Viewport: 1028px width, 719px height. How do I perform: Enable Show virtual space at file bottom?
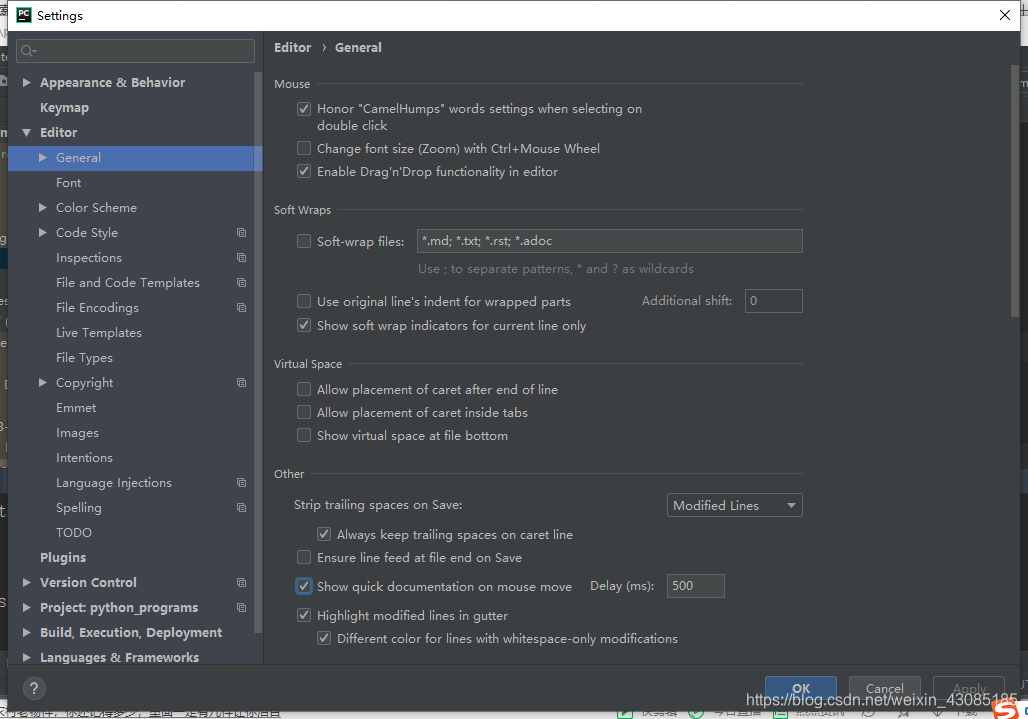tap(304, 435)
